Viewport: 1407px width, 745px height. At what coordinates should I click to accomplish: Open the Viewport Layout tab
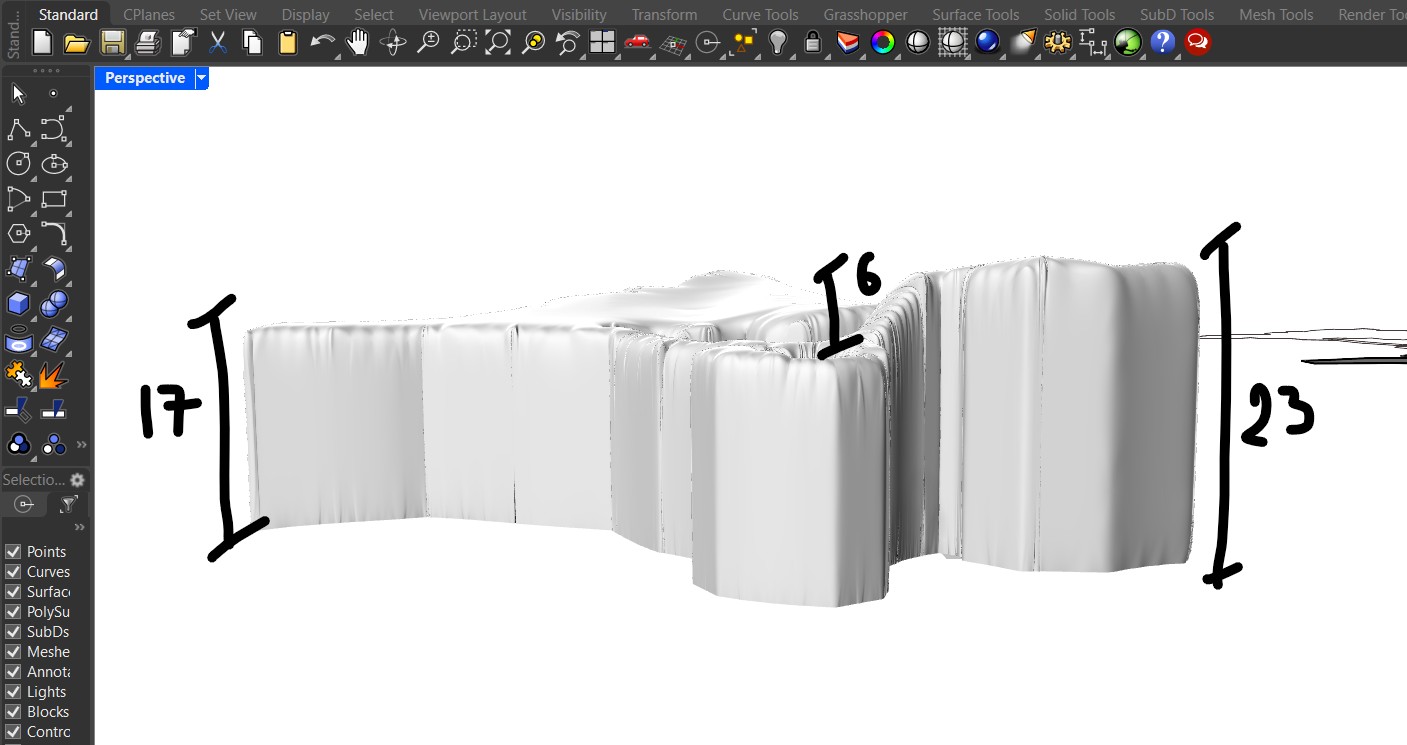pos(472,15)
